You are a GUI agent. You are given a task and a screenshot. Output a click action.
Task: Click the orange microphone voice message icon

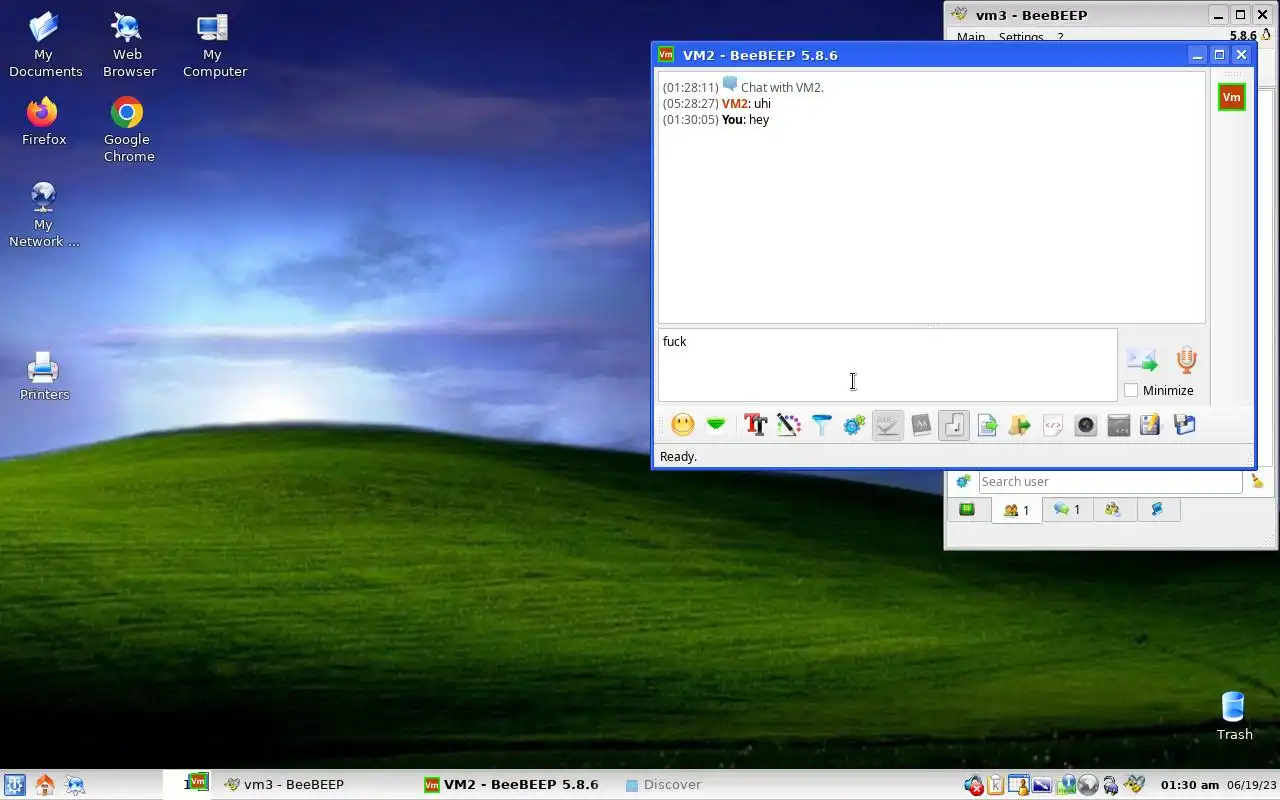click(1186, 360)
